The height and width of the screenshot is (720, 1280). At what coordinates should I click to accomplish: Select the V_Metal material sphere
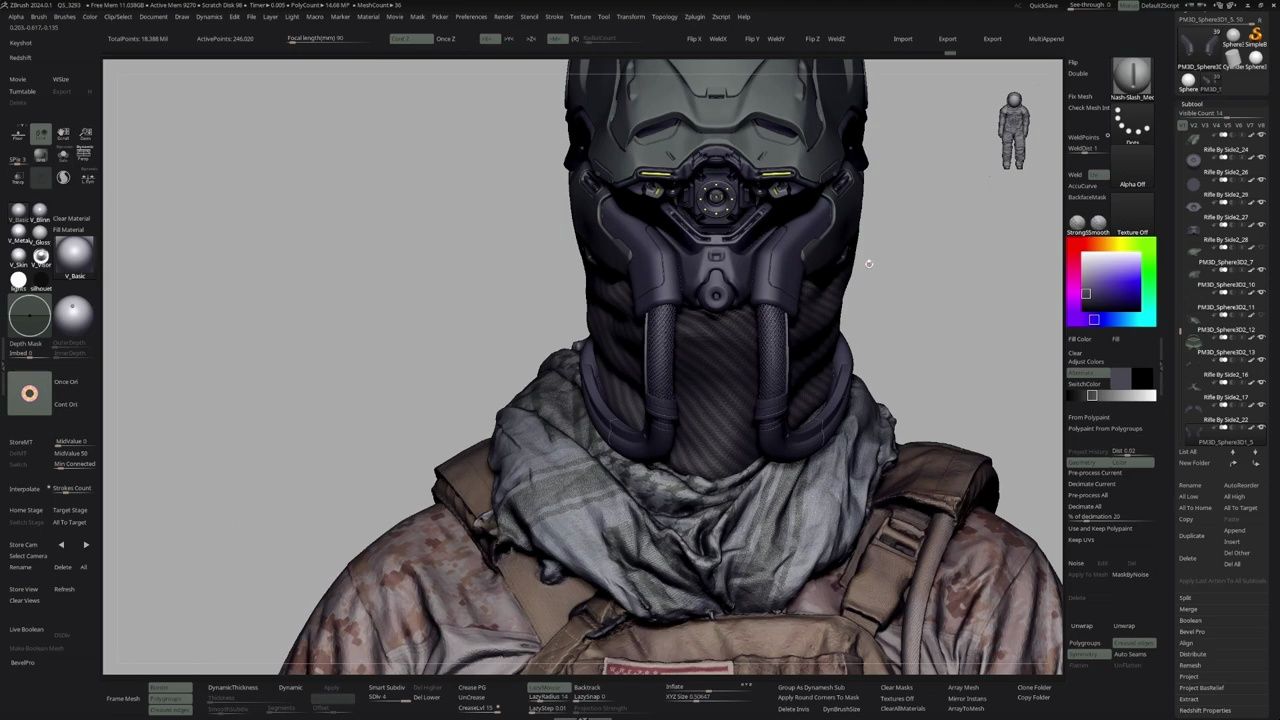[17, 231]
